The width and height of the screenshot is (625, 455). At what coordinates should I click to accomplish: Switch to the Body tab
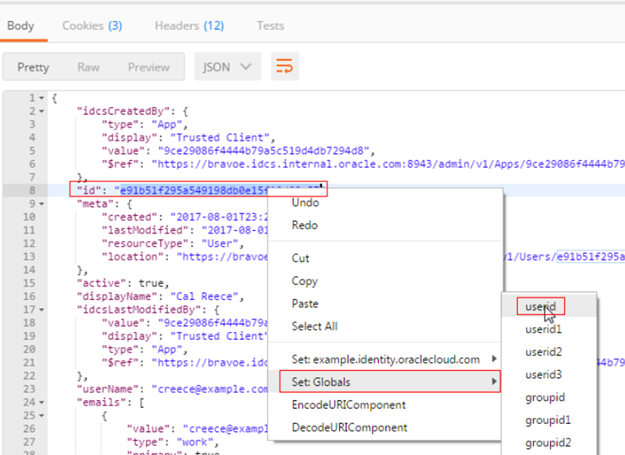(x=21, y=26)
